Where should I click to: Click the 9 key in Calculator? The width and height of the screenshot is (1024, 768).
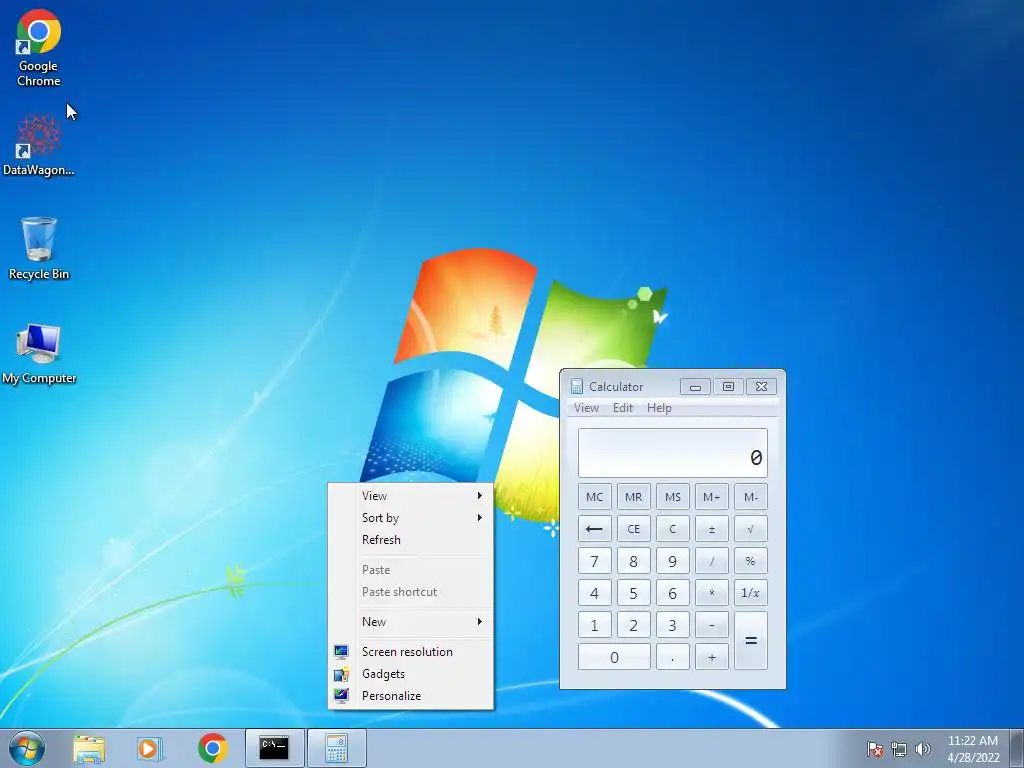(x=673, y=561)
